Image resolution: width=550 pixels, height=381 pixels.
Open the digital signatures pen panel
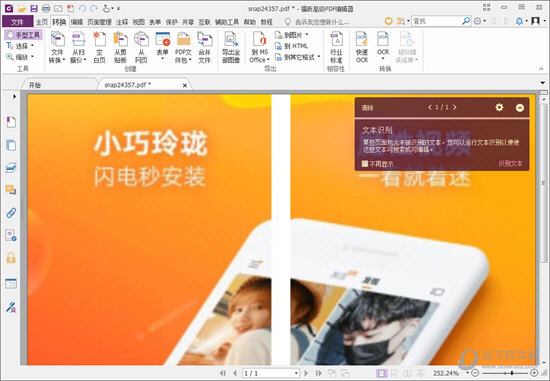(x=11, y=307)
